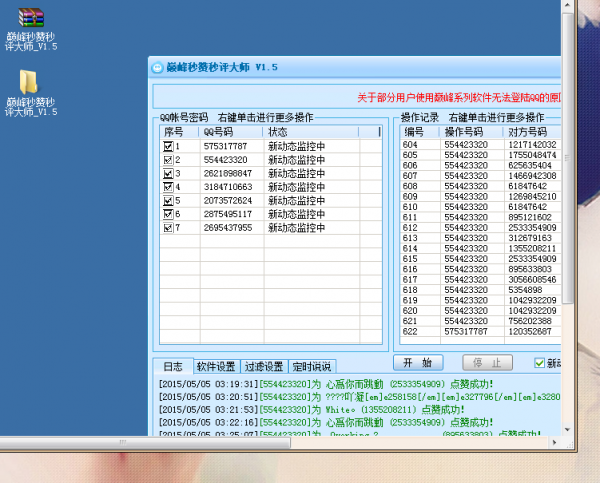This screenshot has height=483, width=600.
Task: Uncheck account row 6 (2875495117)
Action: [x=168, y=214]
